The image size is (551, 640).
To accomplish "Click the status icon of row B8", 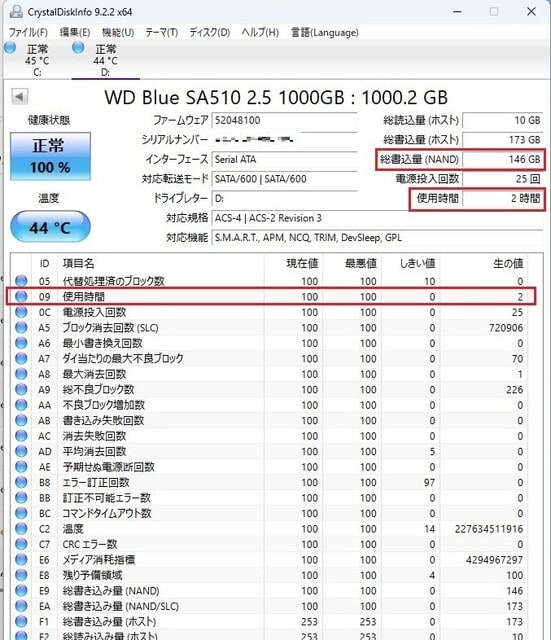I will pos(21,482).
